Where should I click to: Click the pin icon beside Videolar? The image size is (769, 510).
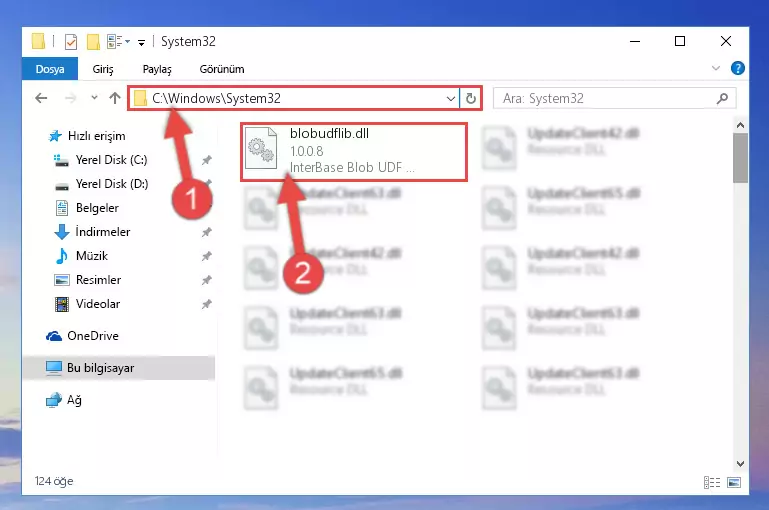206,304
